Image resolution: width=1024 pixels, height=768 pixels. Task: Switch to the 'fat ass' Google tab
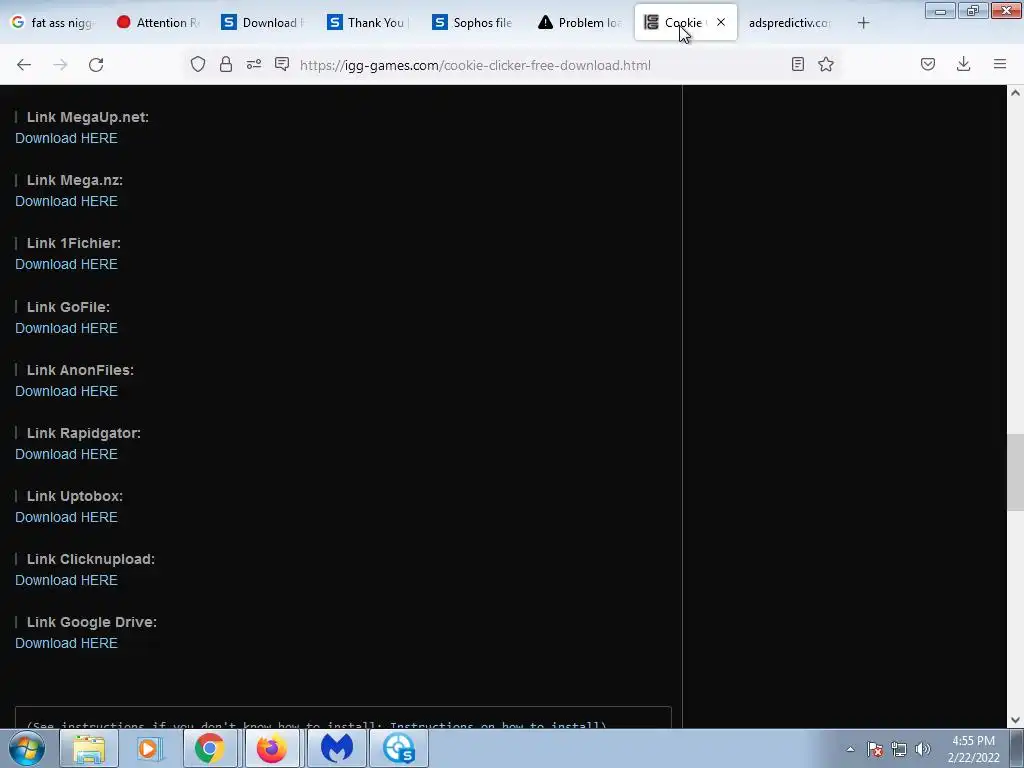click(x=54, y=22)
